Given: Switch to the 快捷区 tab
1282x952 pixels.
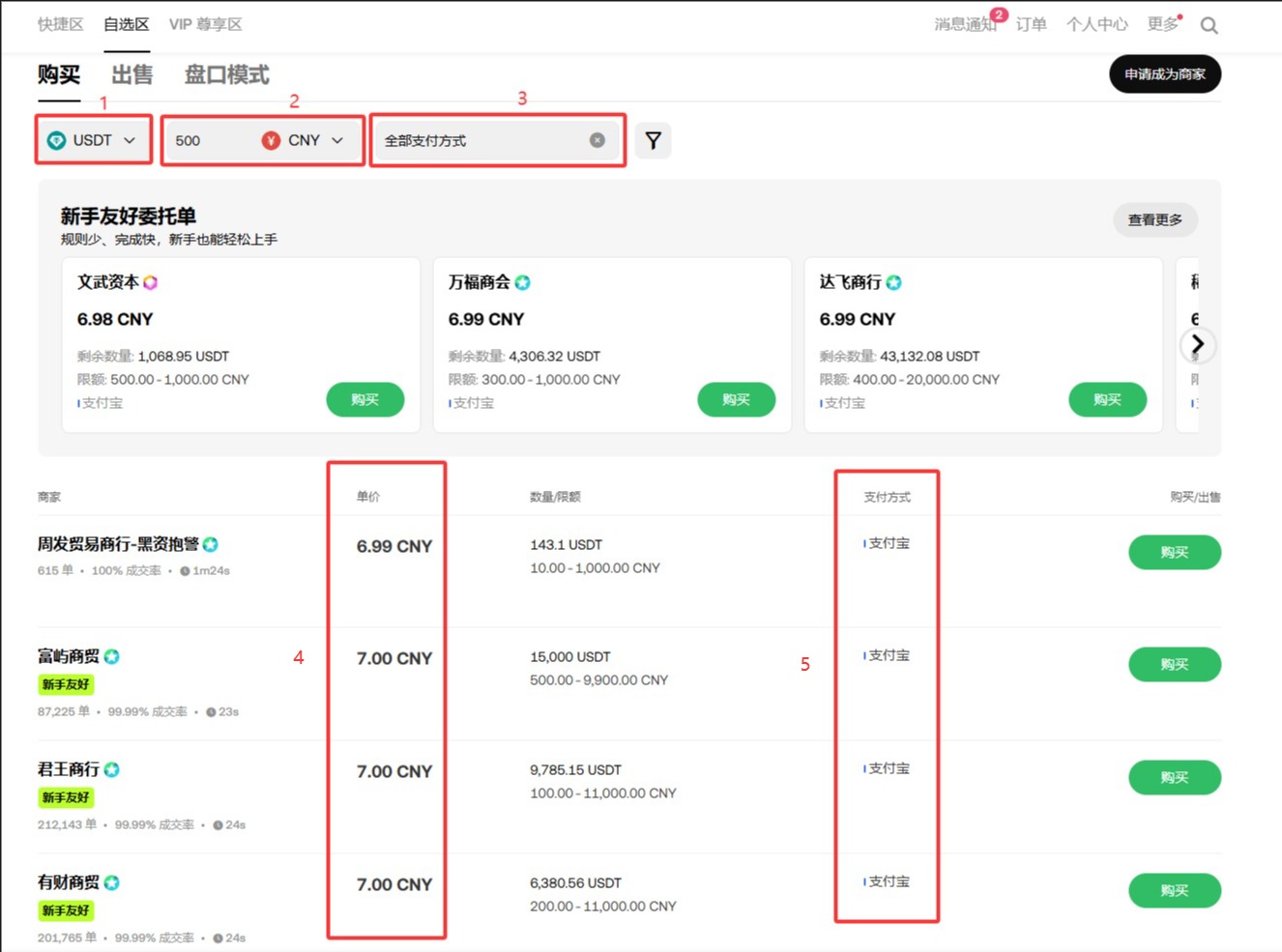Looking at the screenshot, I should [61, 24].
